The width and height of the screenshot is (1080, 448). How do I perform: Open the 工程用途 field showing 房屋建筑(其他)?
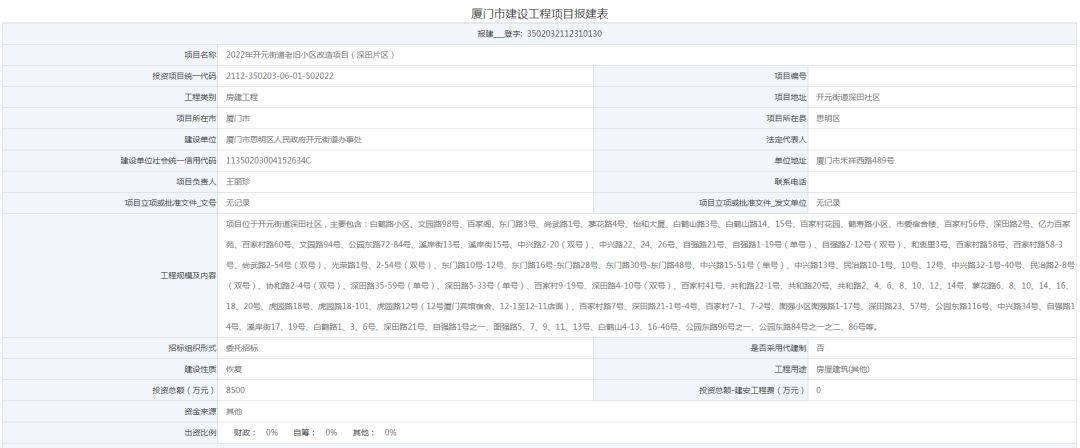[842, 369]
